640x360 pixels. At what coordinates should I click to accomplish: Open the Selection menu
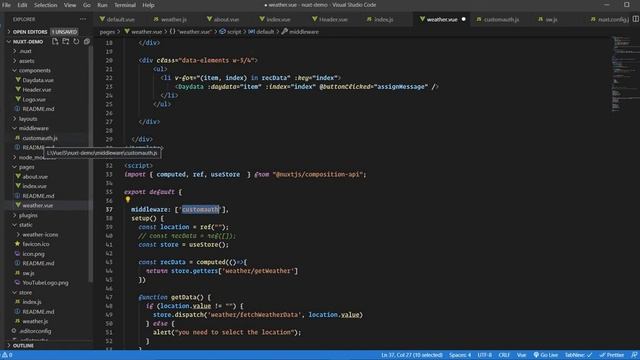(45, 5)
